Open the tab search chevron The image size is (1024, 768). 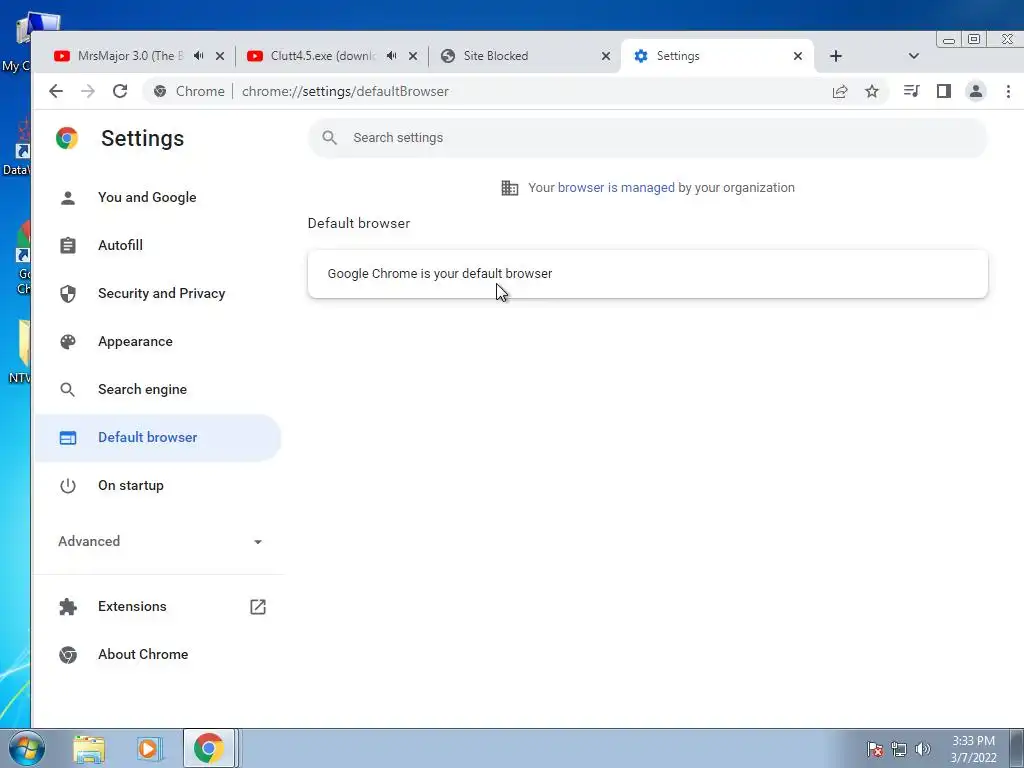click(914, 56)
